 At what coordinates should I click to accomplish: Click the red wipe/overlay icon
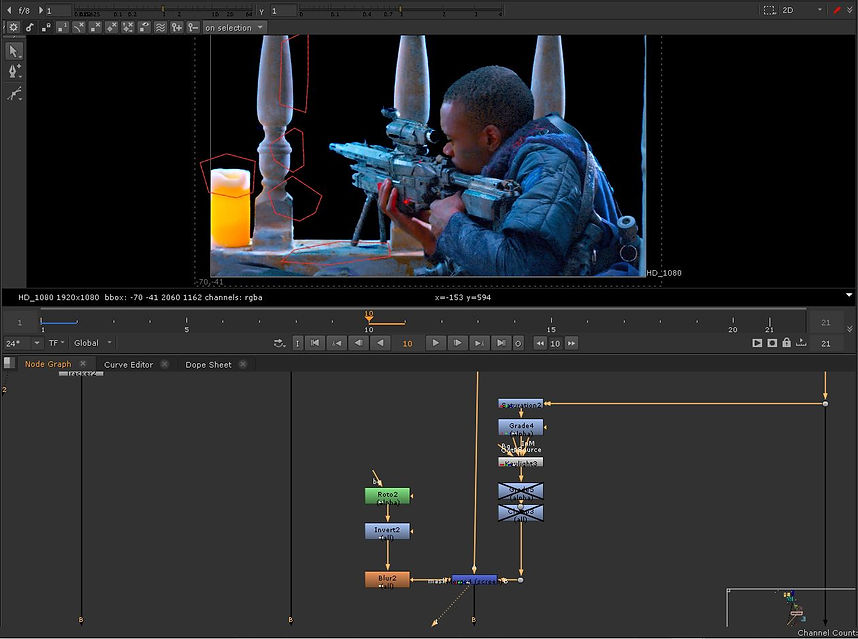coord(837,10)
